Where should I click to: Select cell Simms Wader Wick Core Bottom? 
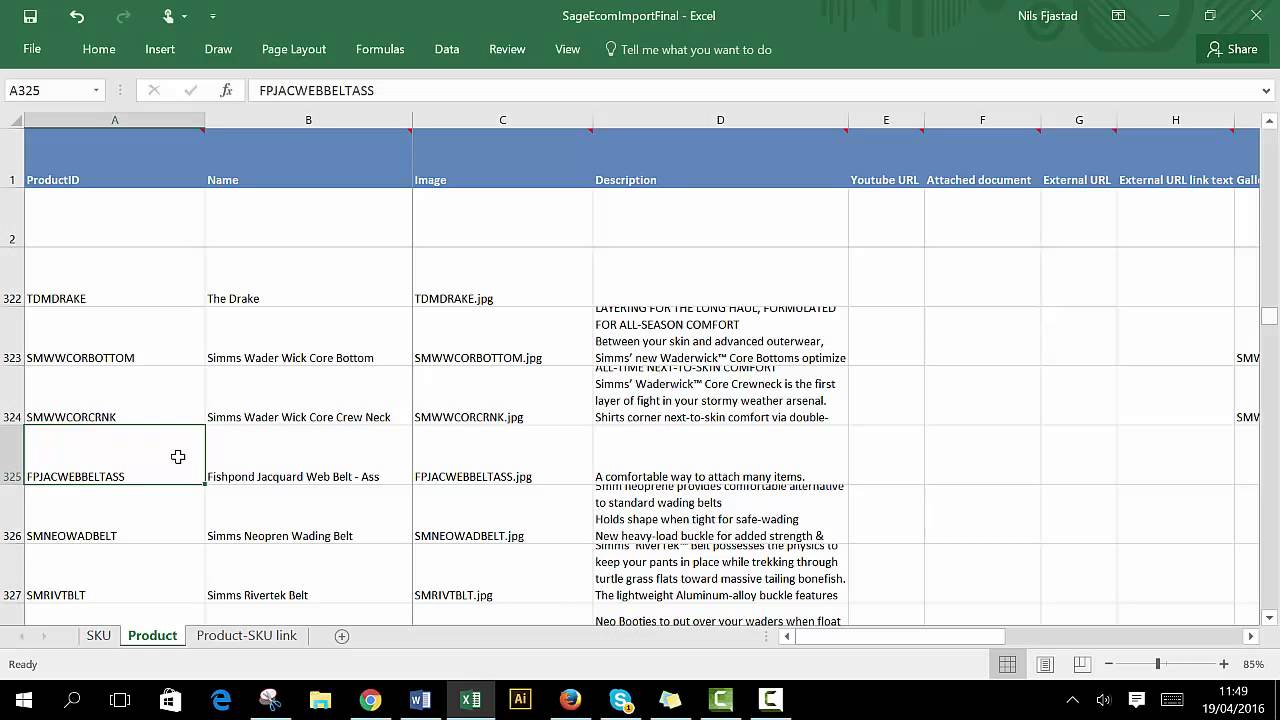tap(308, 336)
